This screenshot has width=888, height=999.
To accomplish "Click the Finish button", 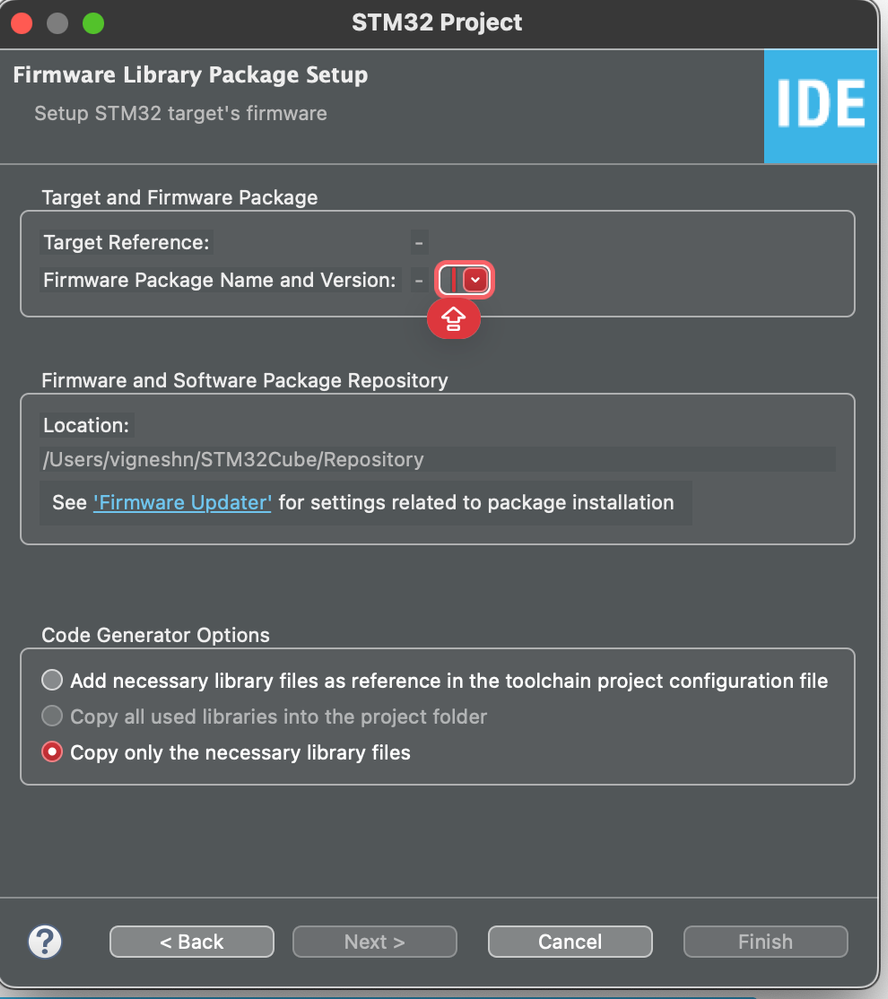I will (765, 941).
